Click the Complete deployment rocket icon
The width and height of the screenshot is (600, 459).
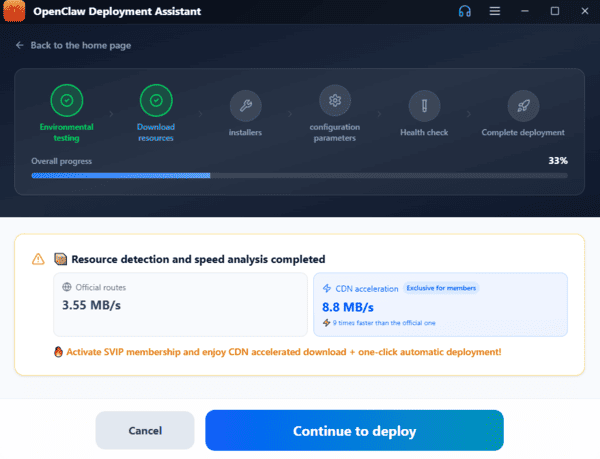[x=522, y=104]
